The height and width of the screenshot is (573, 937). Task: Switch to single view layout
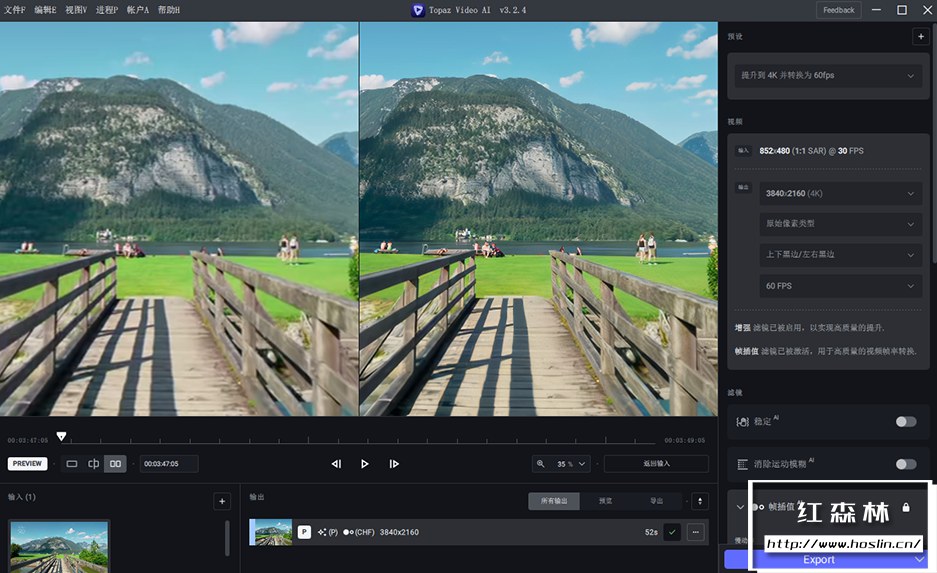click(x=71, y=464)
